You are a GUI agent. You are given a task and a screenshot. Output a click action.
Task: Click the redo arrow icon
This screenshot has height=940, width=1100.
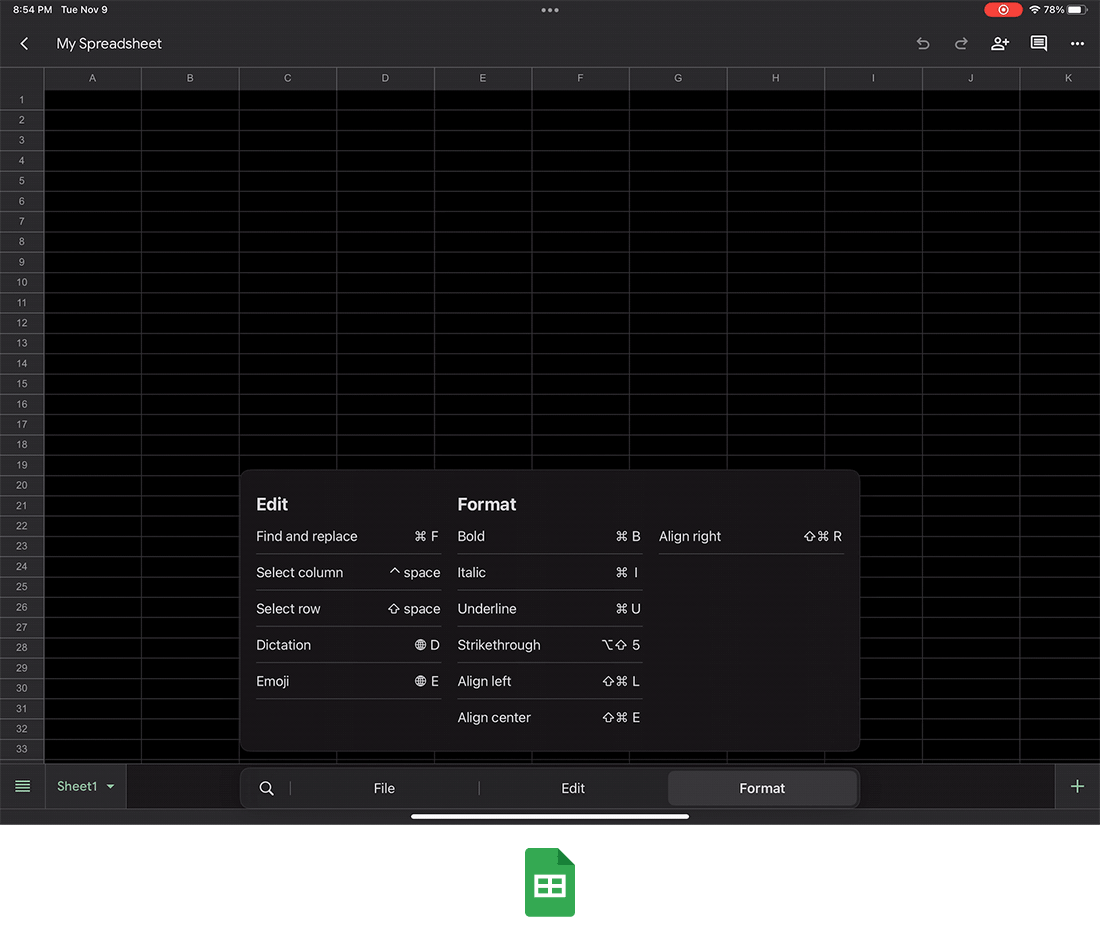961,44
